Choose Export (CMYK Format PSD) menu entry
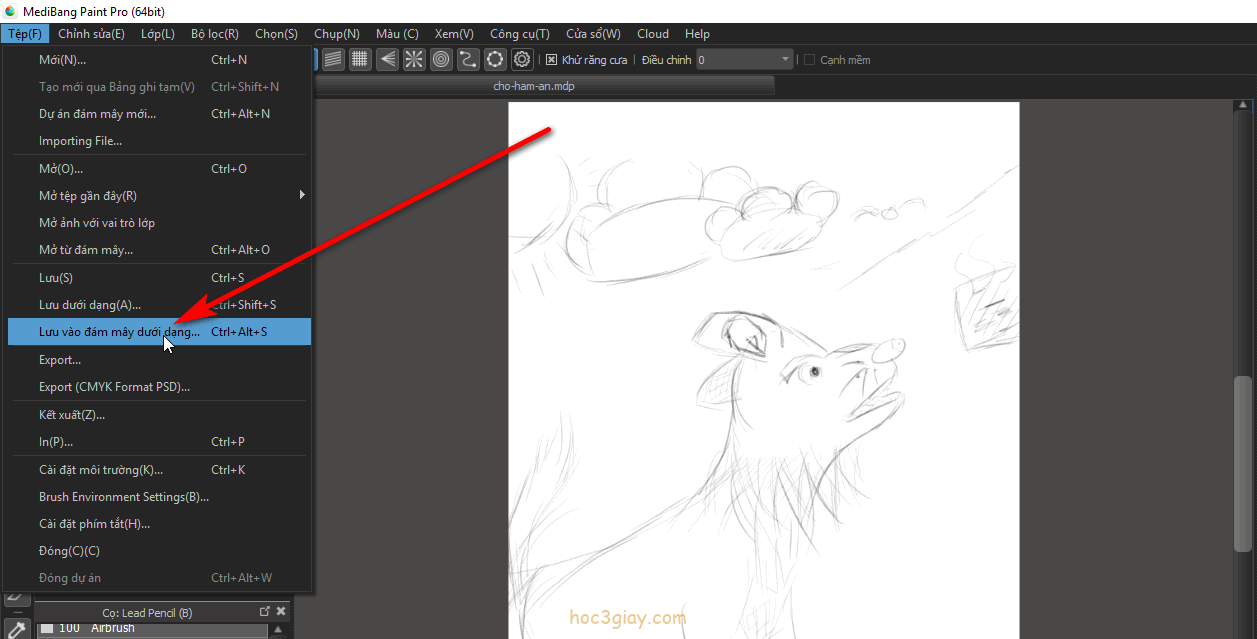This screenshot has width=1257, height=639. [114, 387]
